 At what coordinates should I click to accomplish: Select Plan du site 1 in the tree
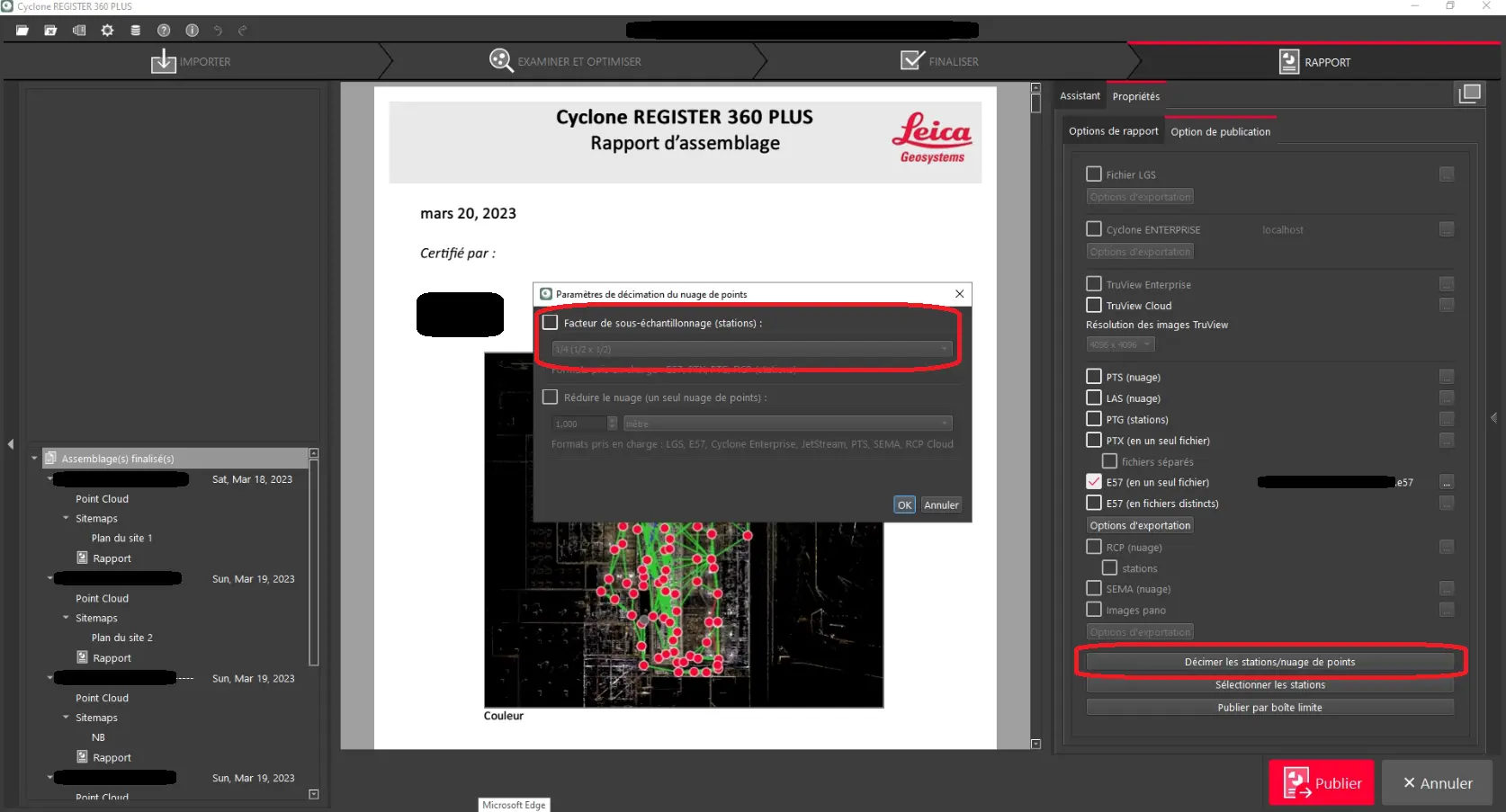pos(121,539)
